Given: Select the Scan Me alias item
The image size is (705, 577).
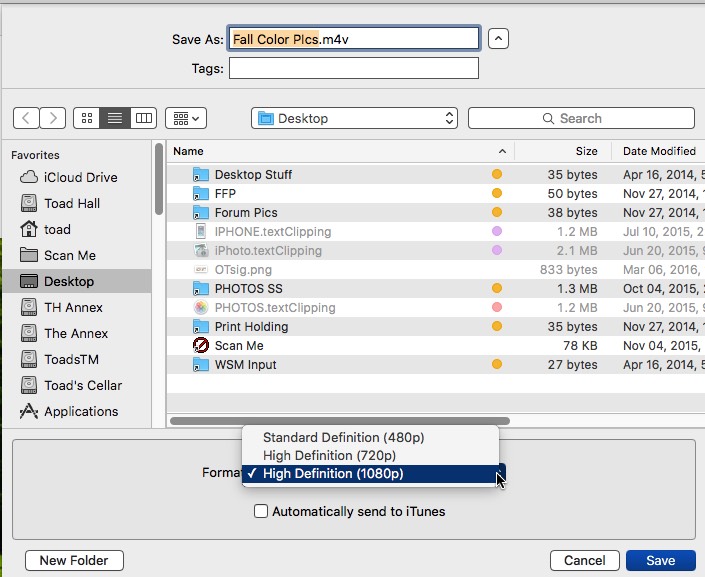Looking at the screenshot, I should point(436,345).
